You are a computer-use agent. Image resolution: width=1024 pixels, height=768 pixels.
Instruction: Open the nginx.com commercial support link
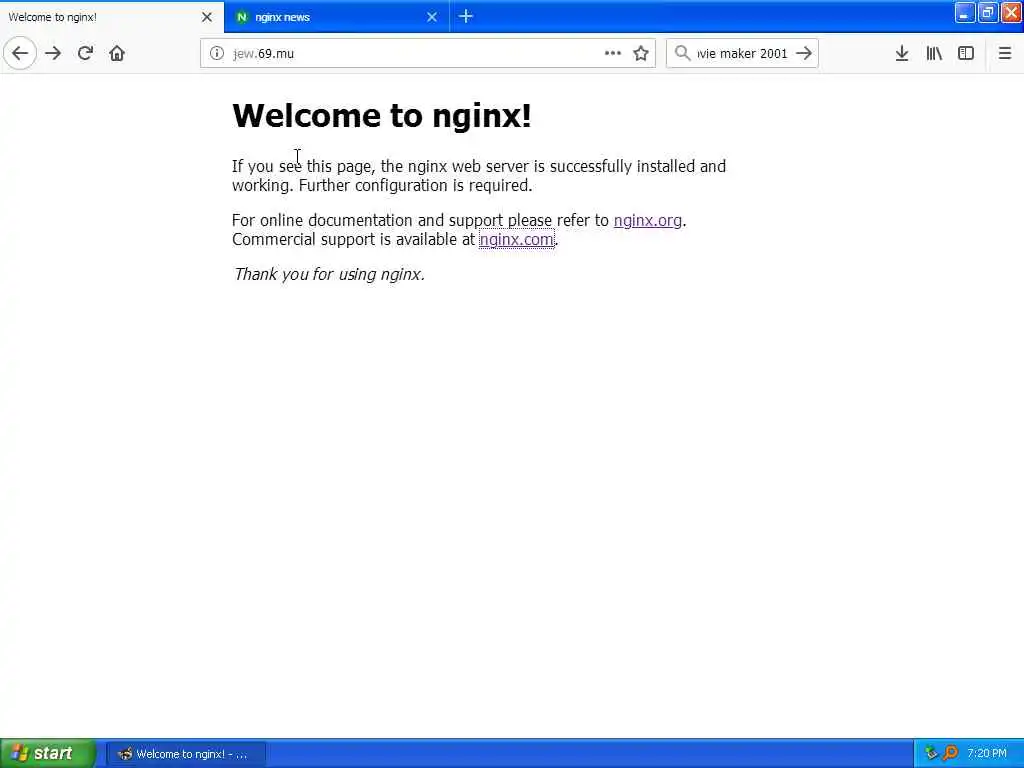tap(516, 239)
